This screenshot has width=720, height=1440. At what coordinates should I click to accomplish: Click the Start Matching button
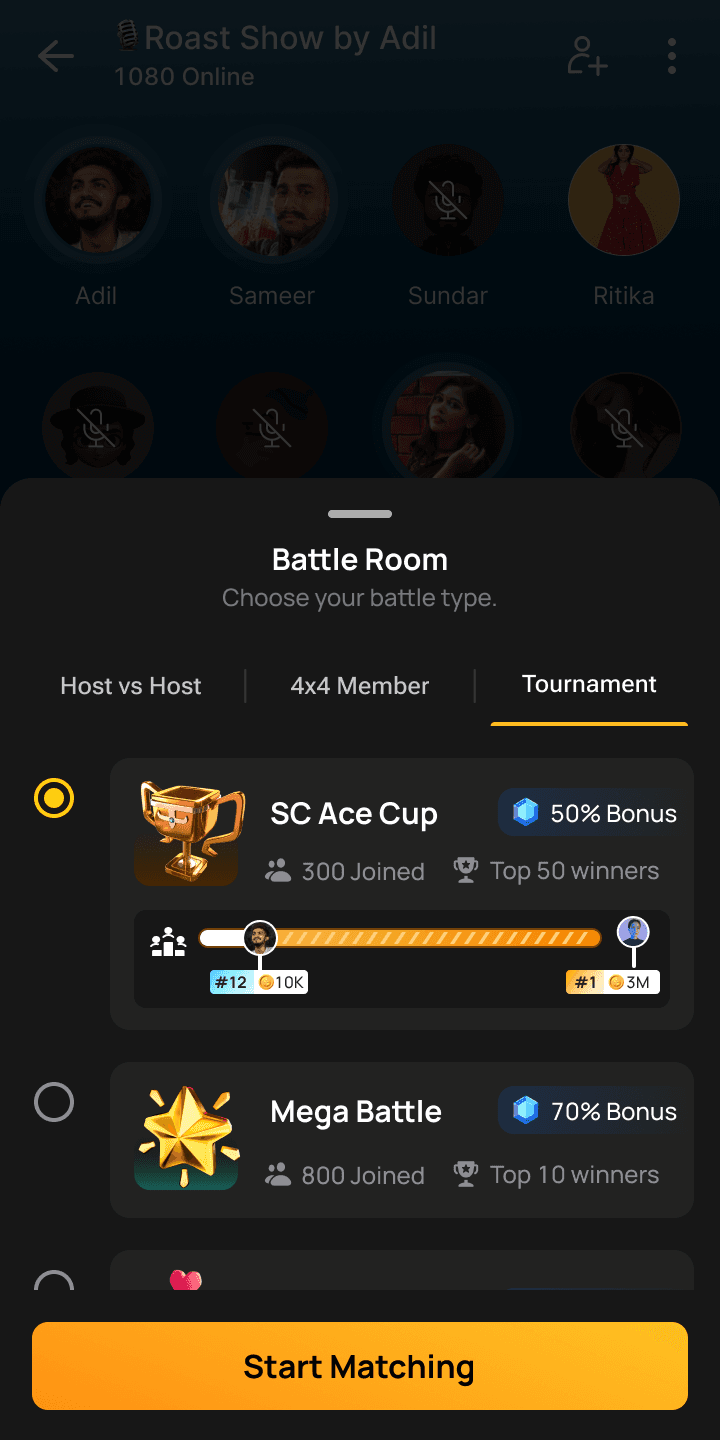point(360,1366)
